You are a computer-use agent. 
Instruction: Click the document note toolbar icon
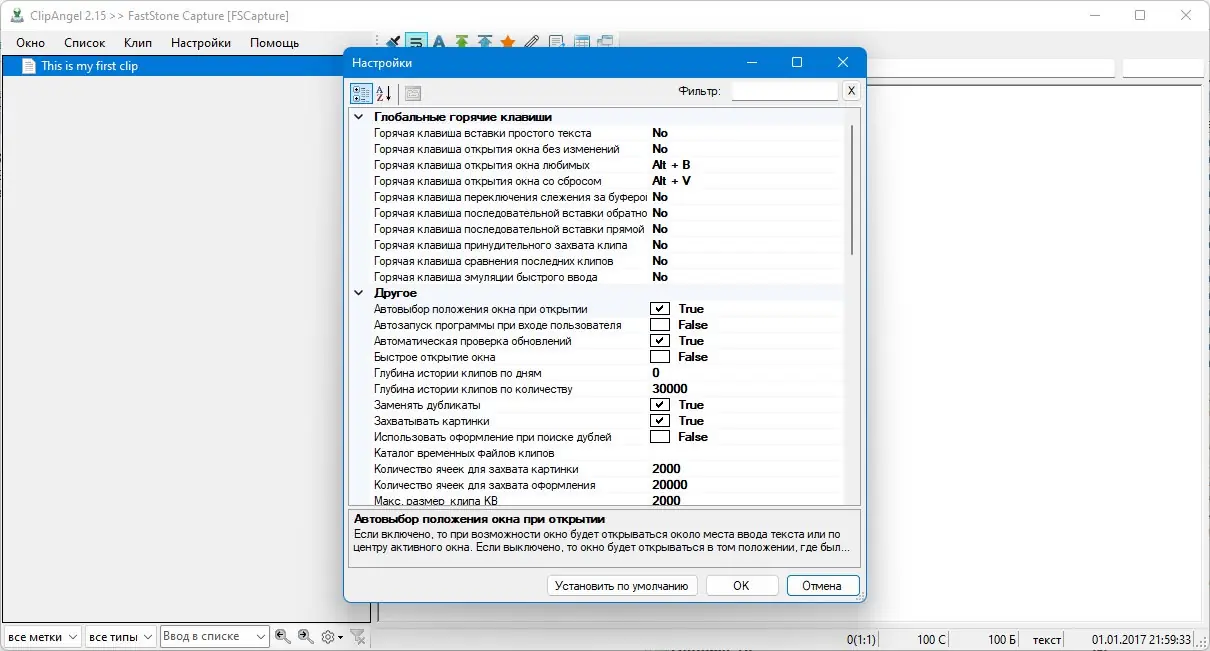point(557,43)
